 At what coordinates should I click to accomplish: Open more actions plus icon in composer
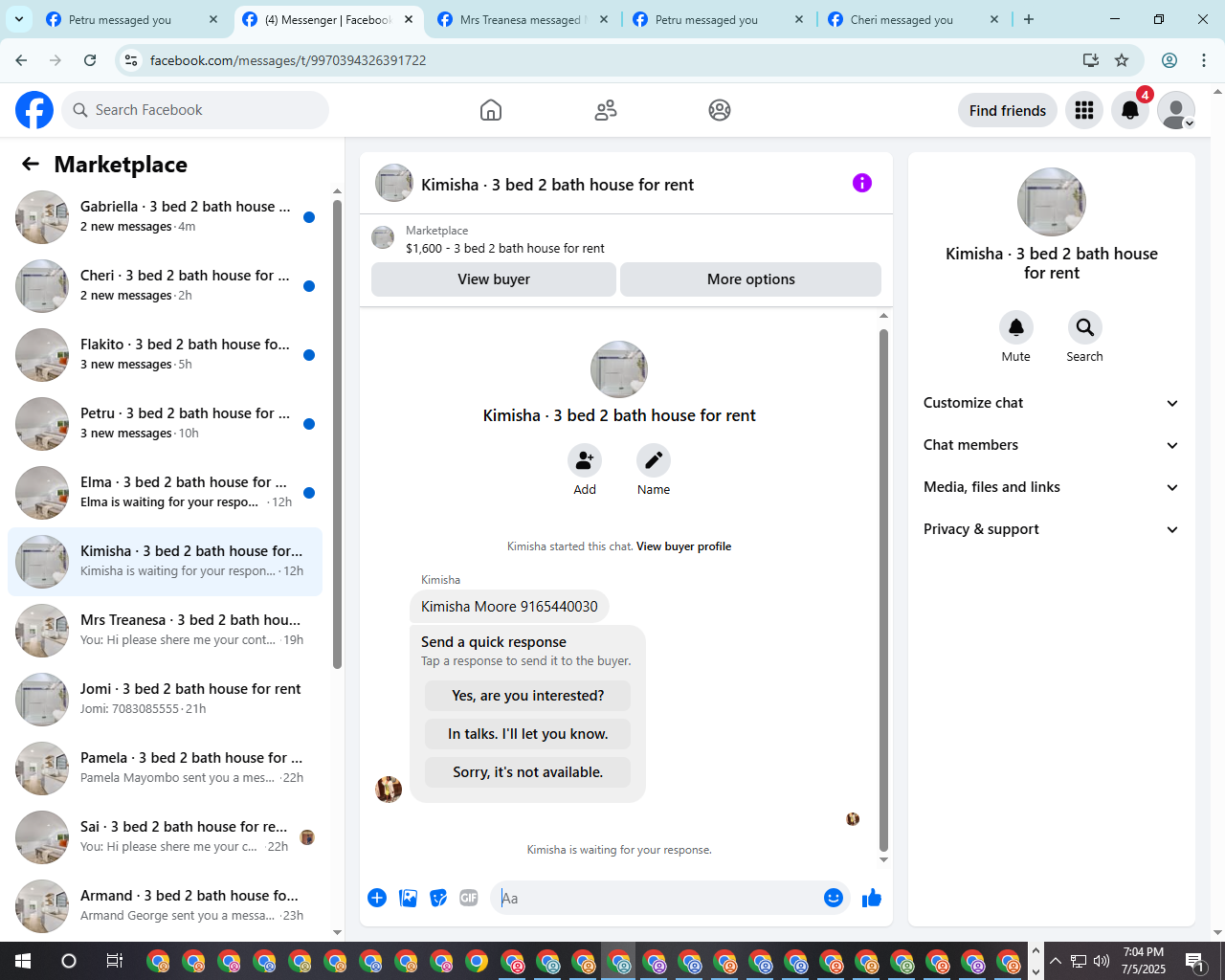point(377,898)
